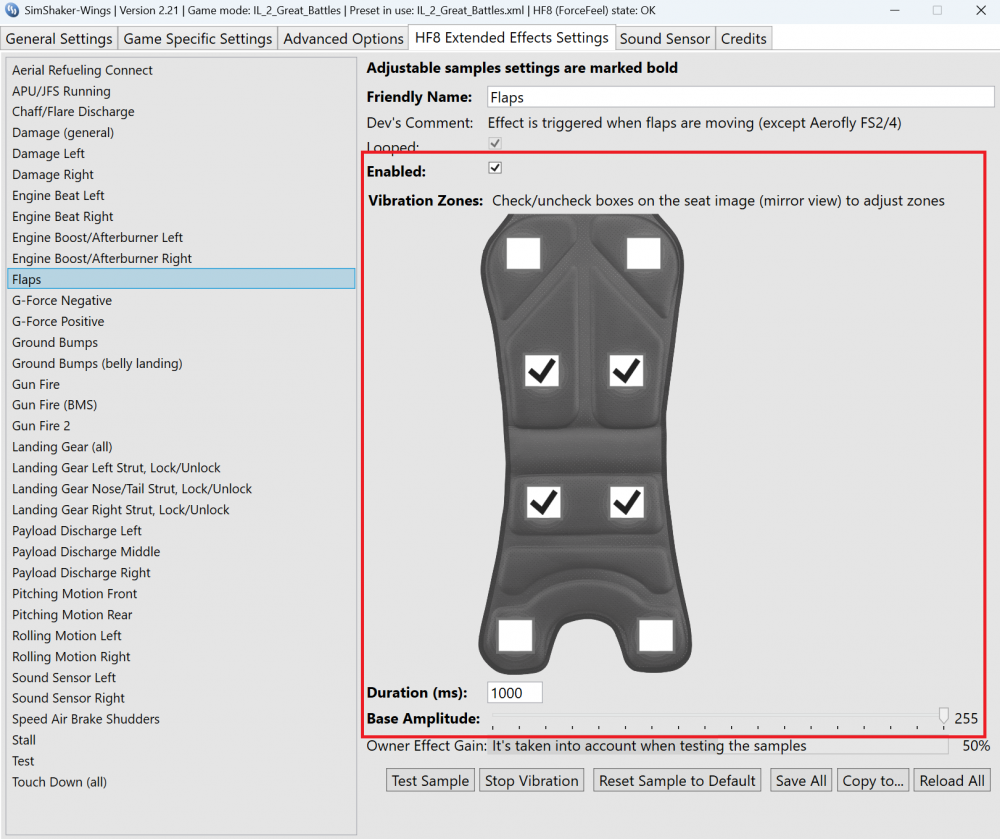Disable the Enabled checkbox for Flaps
This screenshot has height=839, width=1000.
pos(494,167)
